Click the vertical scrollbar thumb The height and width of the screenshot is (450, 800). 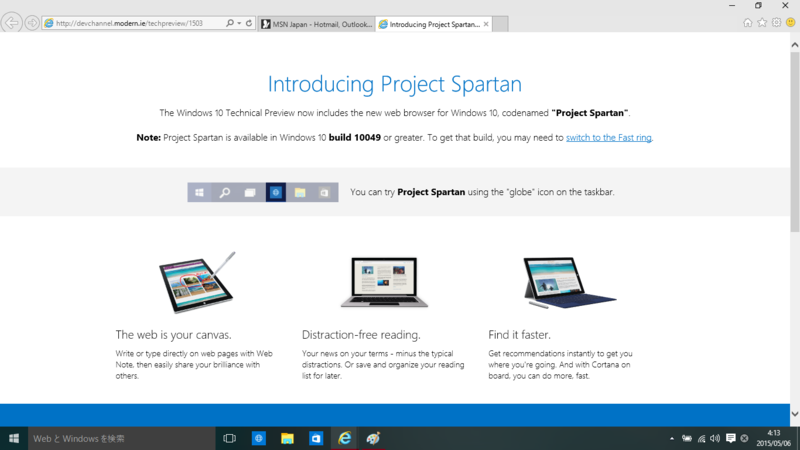click(795, 141)
